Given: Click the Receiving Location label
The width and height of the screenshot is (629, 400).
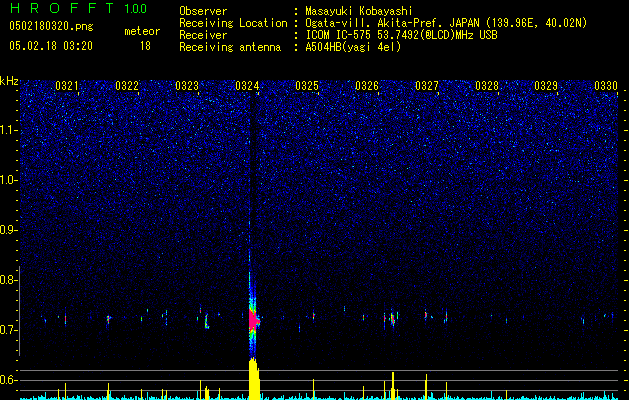Looking at the screenshot, I should point(233,23).
